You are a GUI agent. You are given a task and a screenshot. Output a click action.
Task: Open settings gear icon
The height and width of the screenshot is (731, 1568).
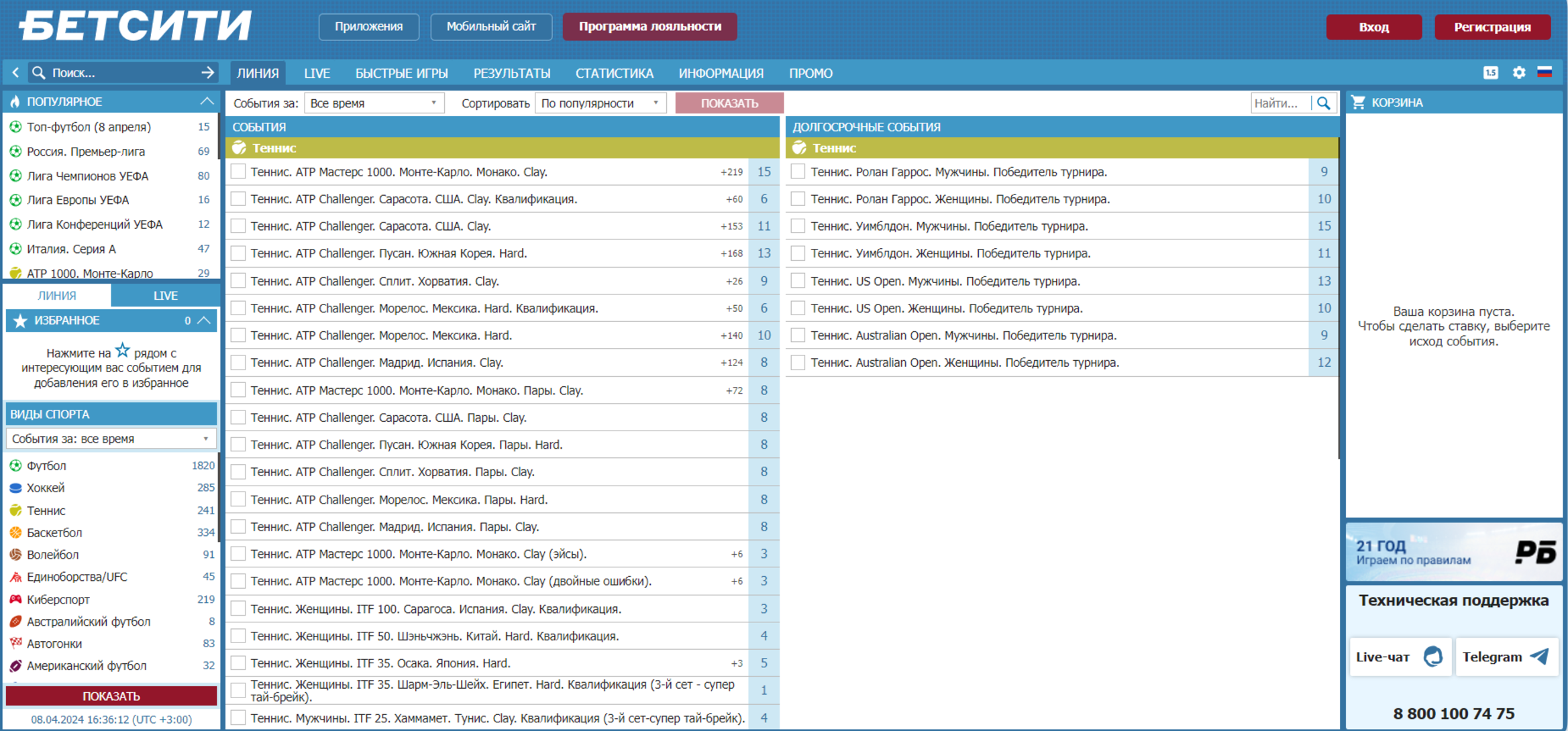[1519, 72]
